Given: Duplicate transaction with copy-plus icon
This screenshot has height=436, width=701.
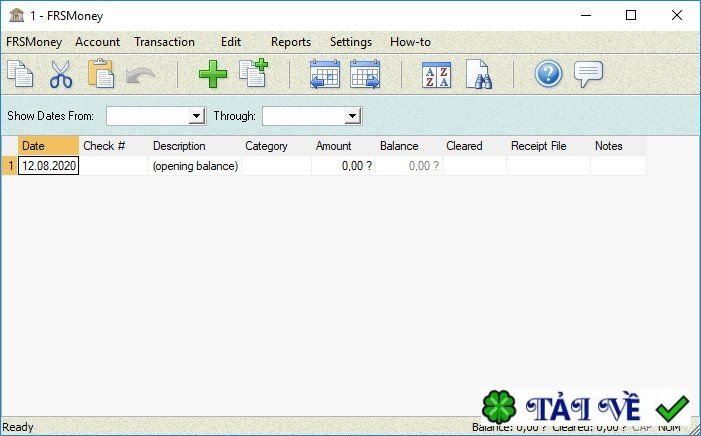Looking at the screenshot, I should 253,73.
